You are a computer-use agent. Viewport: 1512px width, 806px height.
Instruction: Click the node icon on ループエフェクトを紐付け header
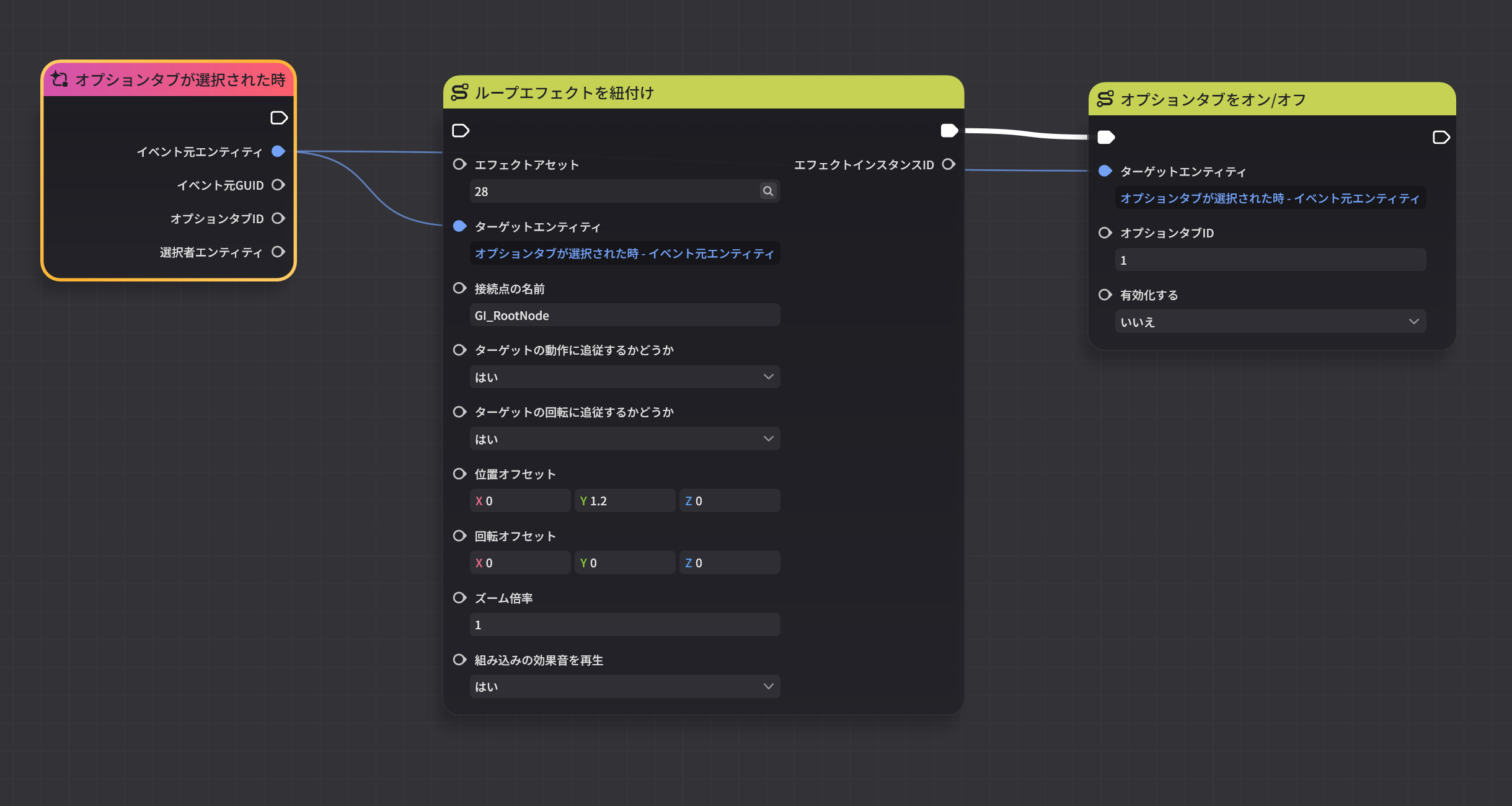pos(459,93)
